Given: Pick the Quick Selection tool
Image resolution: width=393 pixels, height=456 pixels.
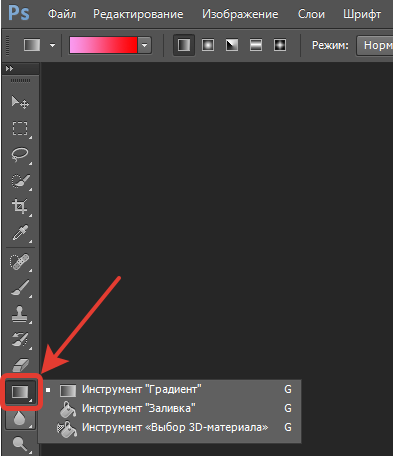Looking at the screenshot, I should (20, 181).
